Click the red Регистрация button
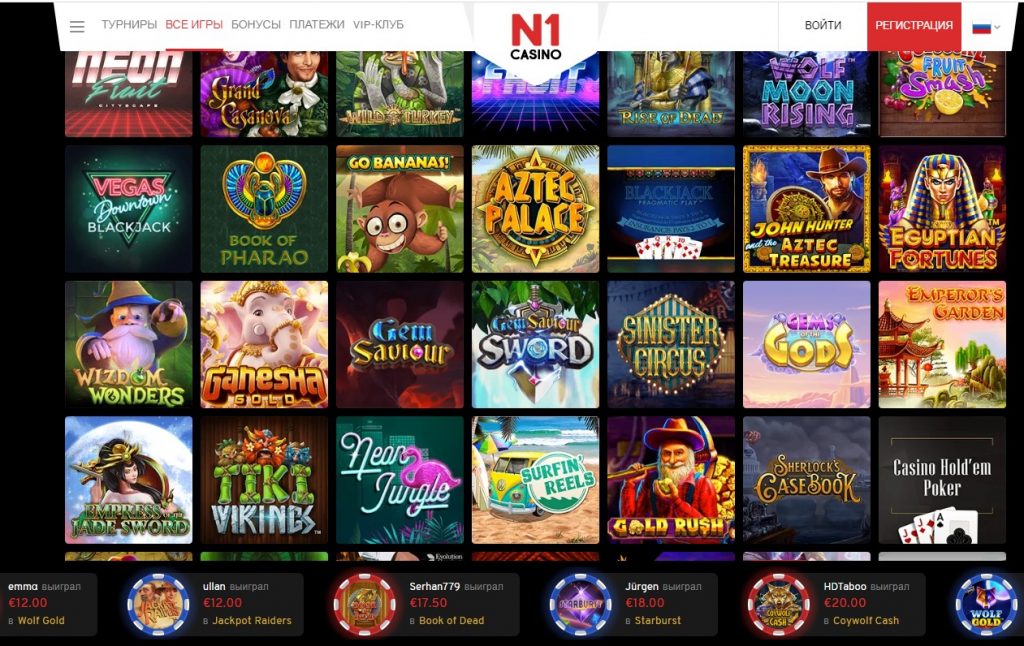This screenshot has width=1024, height=646. tap(914, 25)
